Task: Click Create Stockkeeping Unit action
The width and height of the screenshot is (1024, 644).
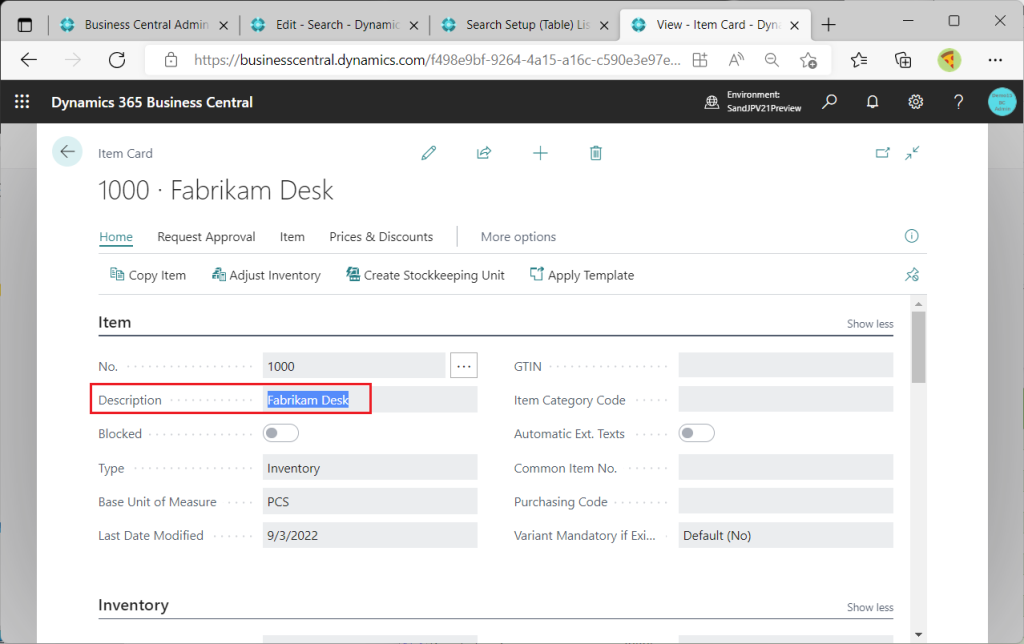Action: (x=426, y=275)
